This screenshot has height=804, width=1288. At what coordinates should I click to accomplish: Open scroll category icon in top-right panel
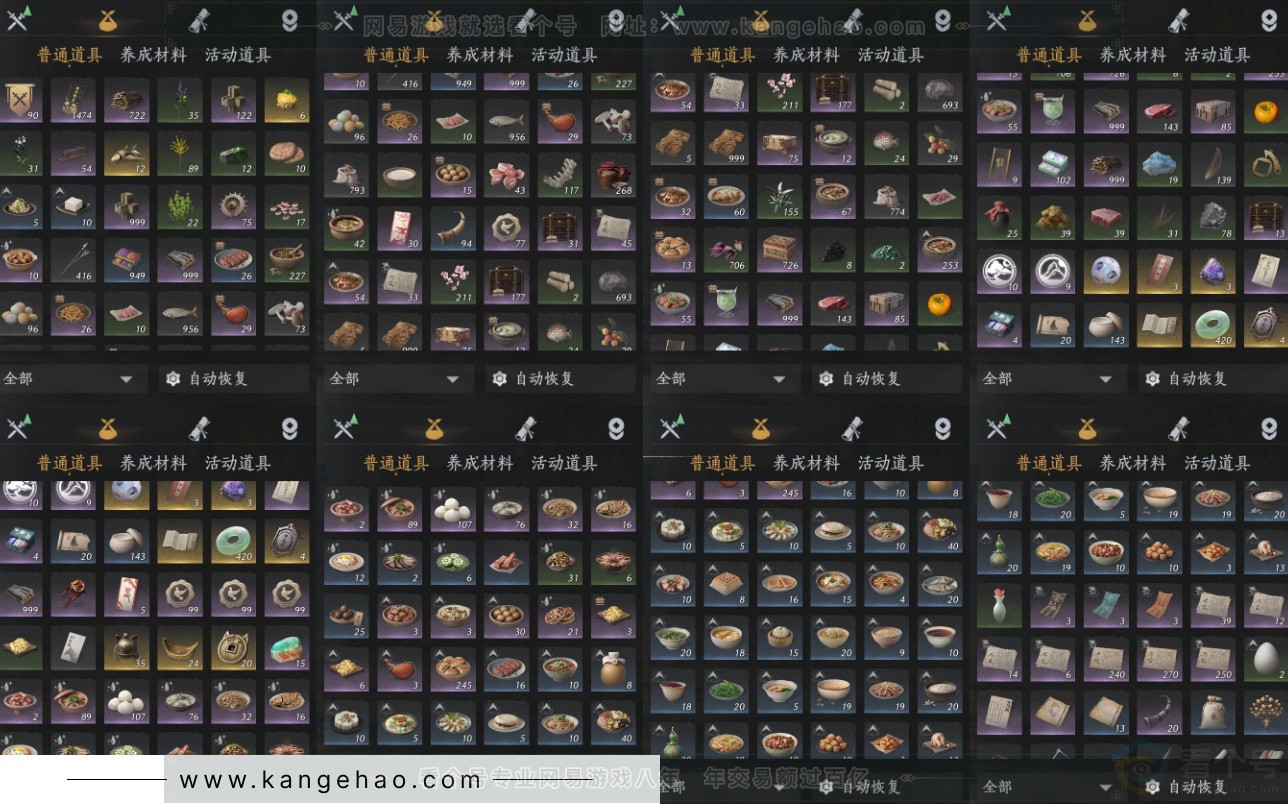pyautogui.click(x=1178, y=19)
